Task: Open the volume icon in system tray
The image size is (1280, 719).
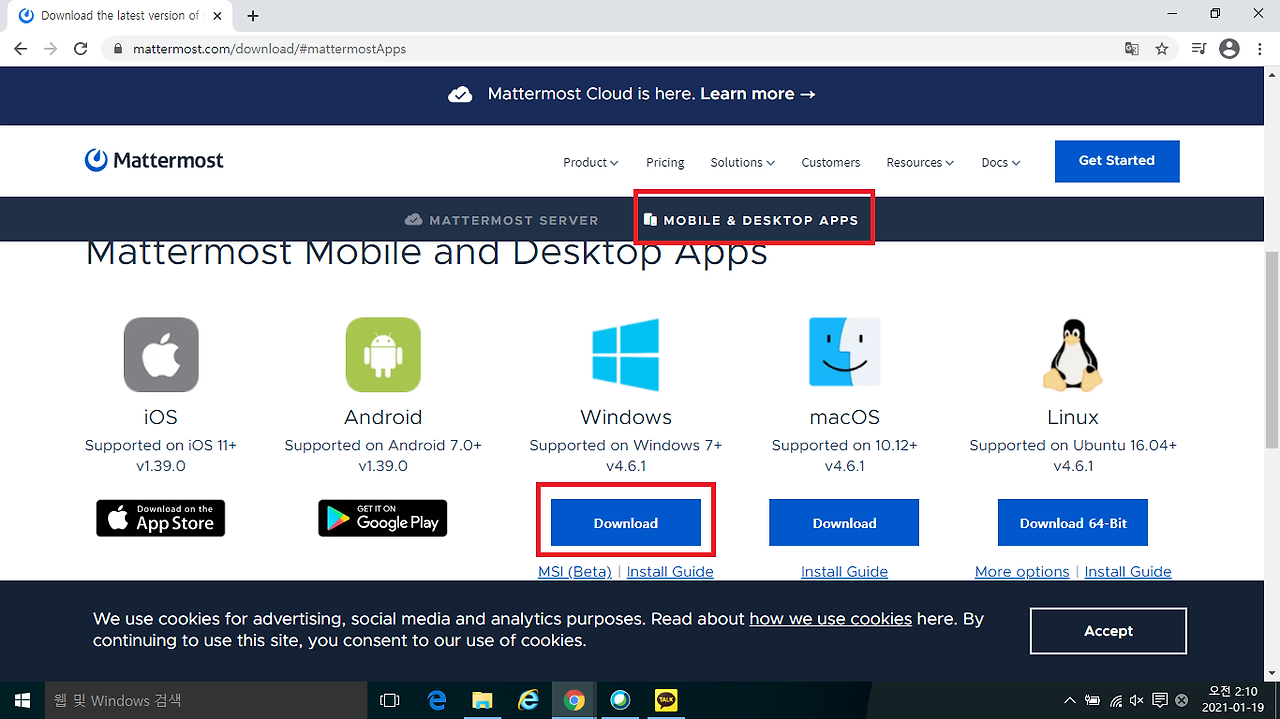Action: pyautogui.click(x=1137, y=701)
